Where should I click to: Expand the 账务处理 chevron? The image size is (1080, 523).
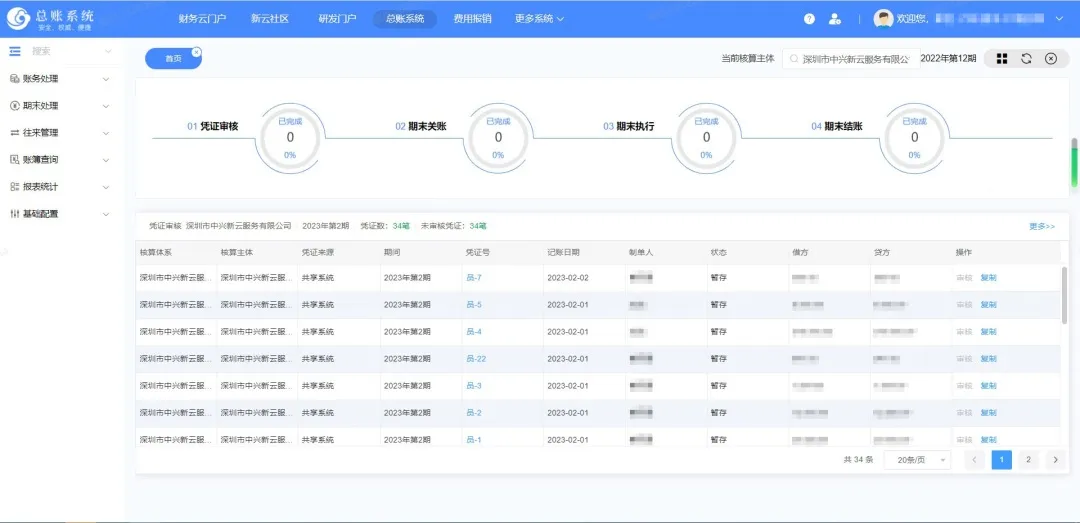106,79
